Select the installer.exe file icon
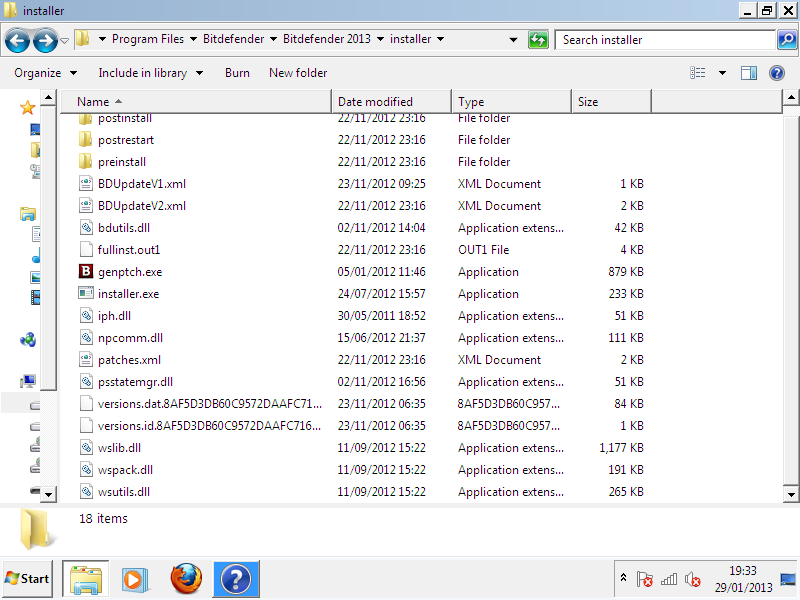The width and height of the screenshot is (800, 600). click(86, 293)
